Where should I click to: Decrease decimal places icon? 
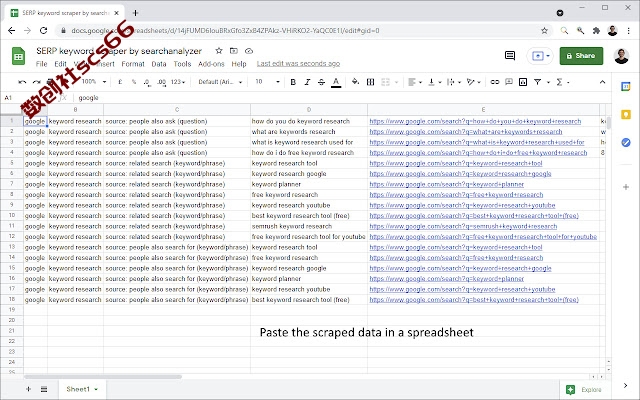(147, 82)
